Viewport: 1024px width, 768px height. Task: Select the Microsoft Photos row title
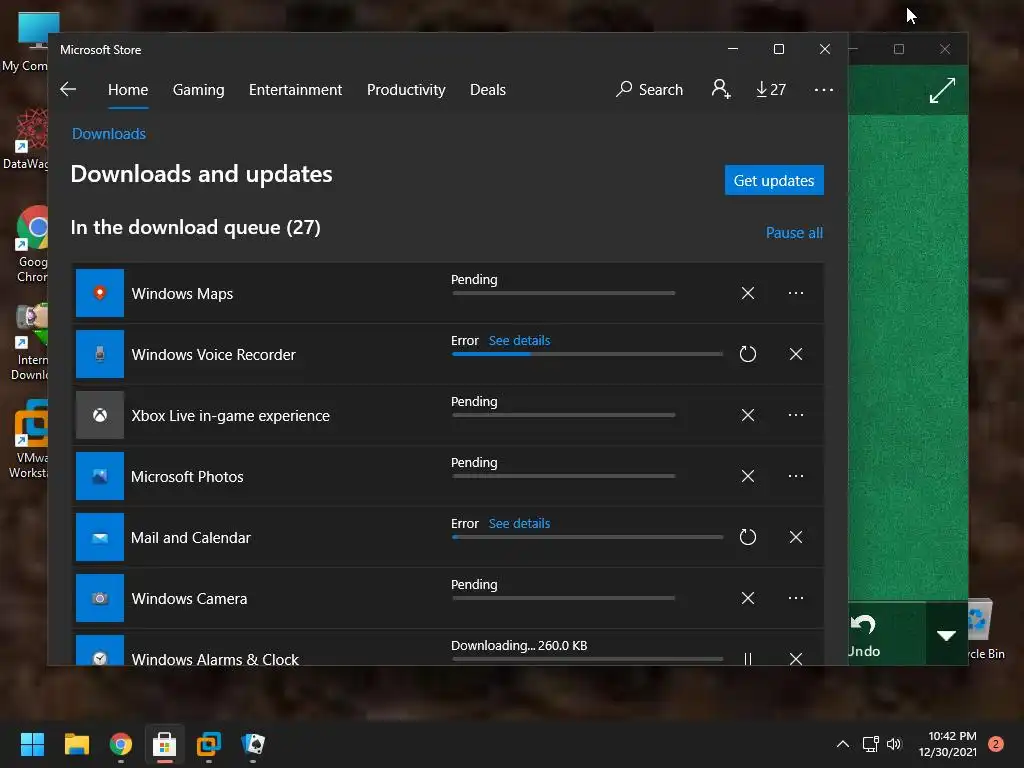click(x=187, y=477)
